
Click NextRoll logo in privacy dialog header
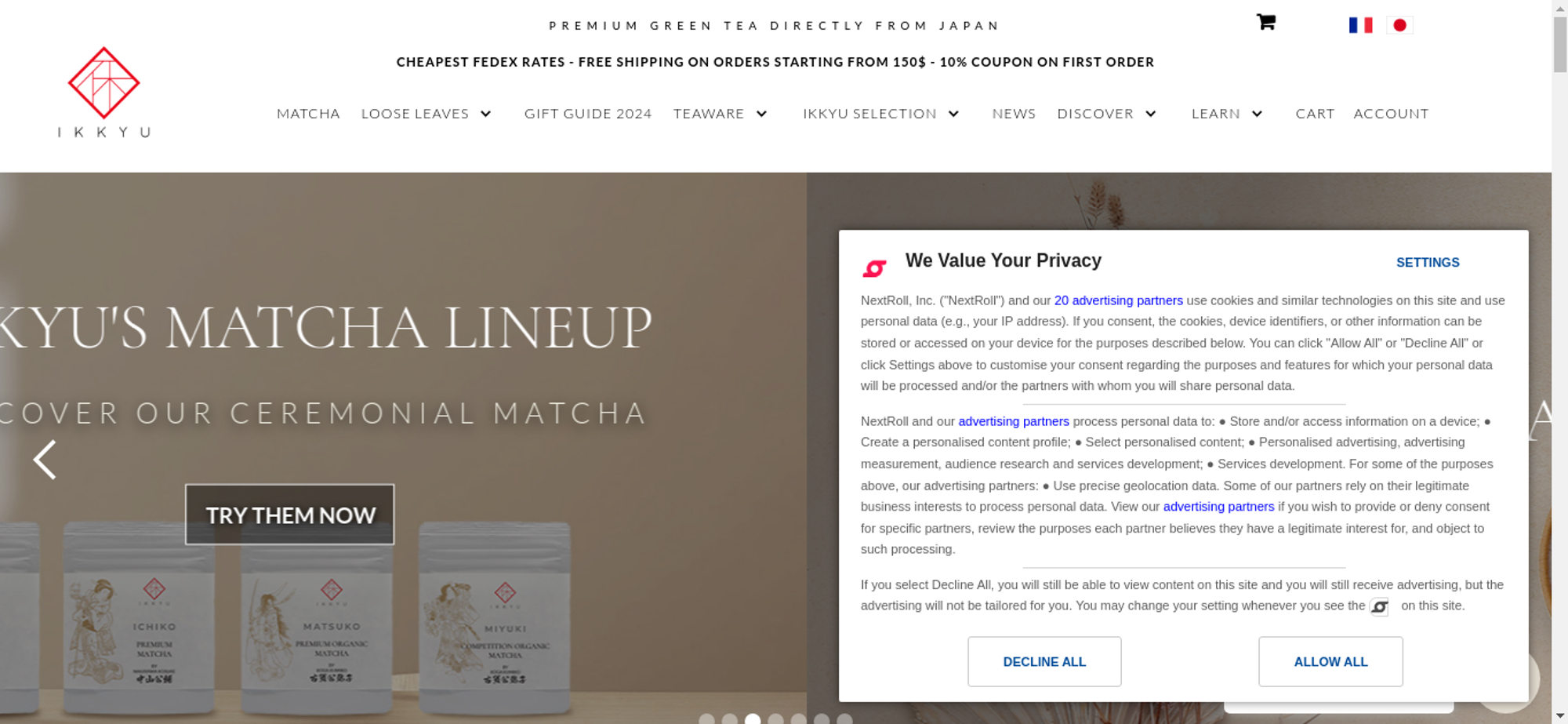[874, 268]
